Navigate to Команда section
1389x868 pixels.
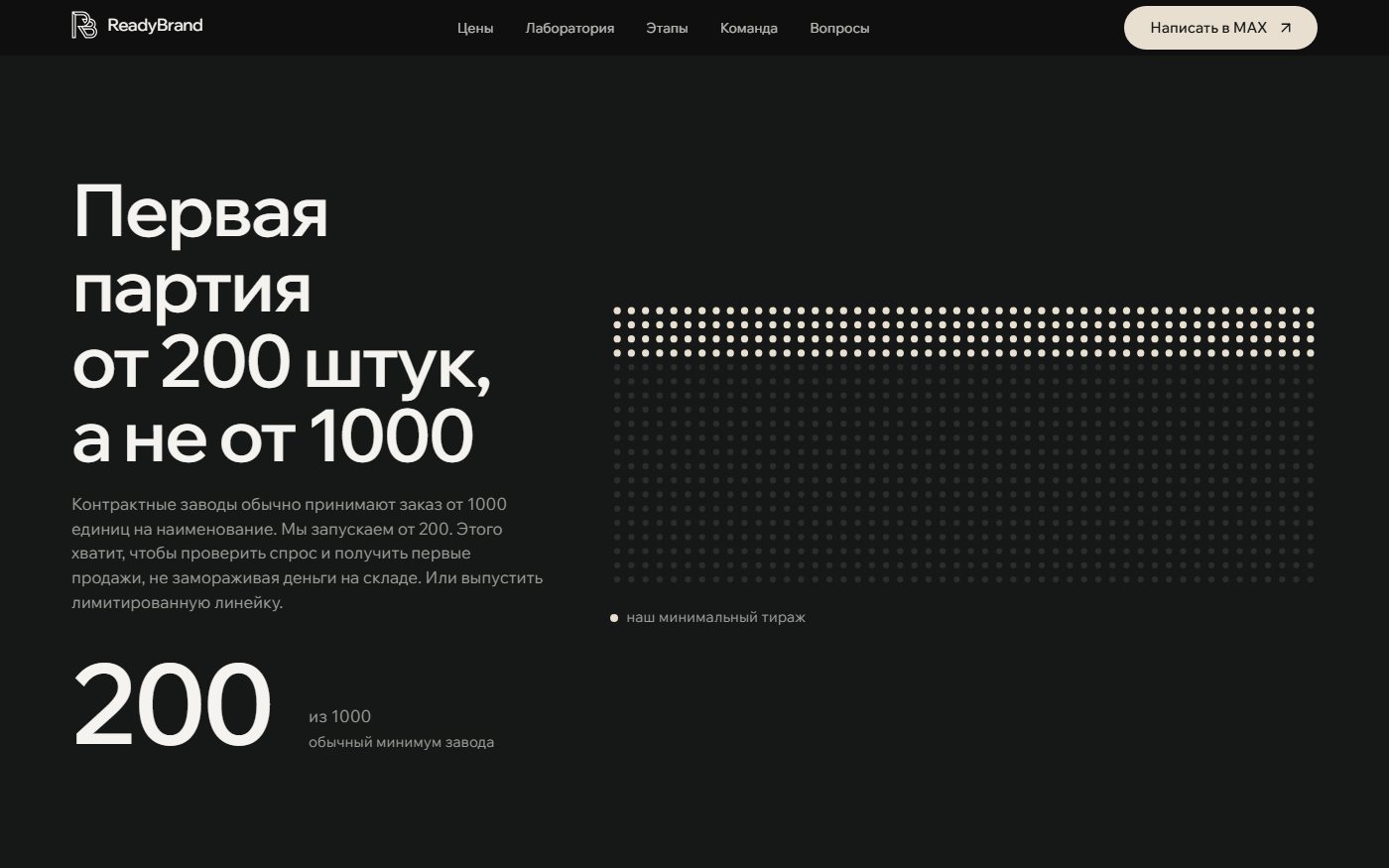tap(749, 28)
